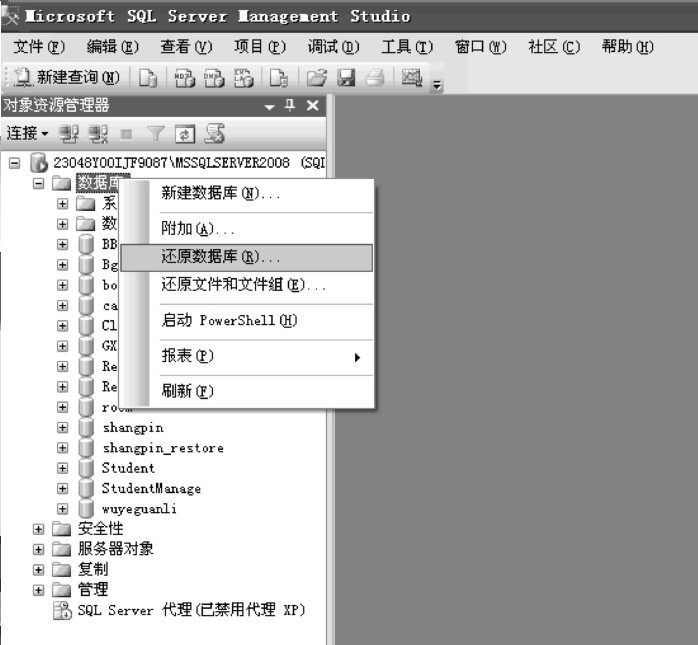Click the Activity Monitor toolbar icon
Screen dimensions: 698x645
(412, 78)
